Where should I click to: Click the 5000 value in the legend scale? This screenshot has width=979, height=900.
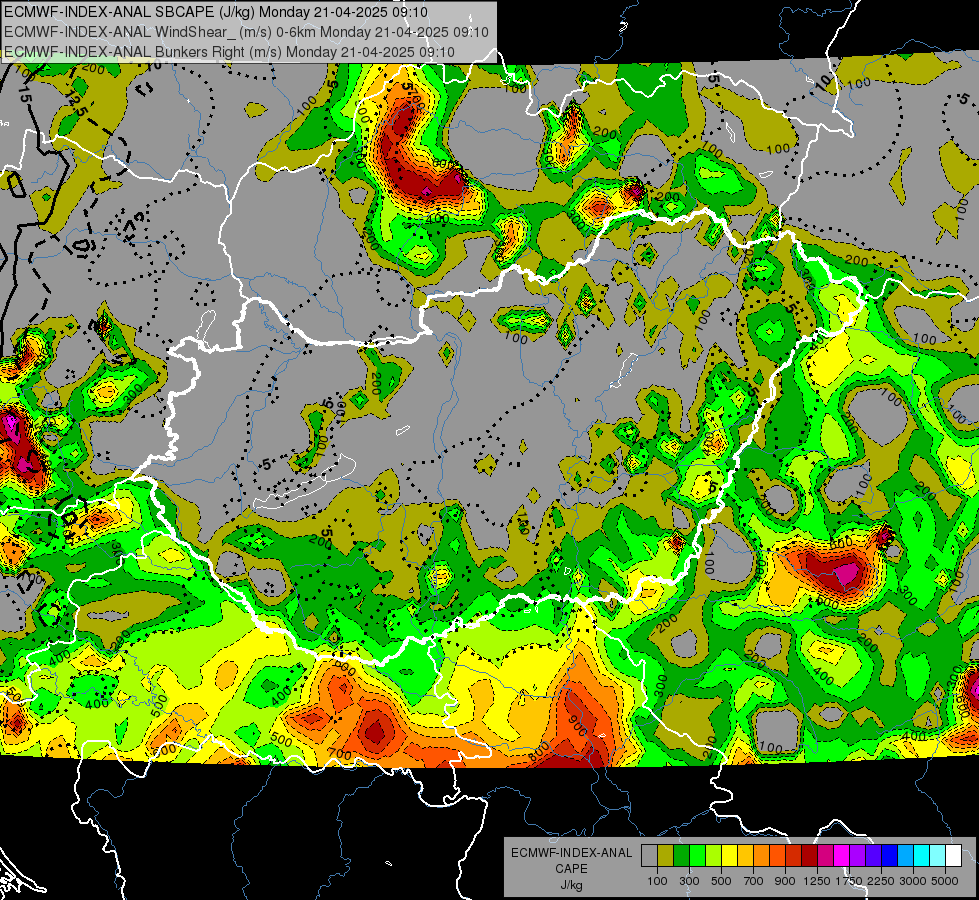[x=945, y=881]
